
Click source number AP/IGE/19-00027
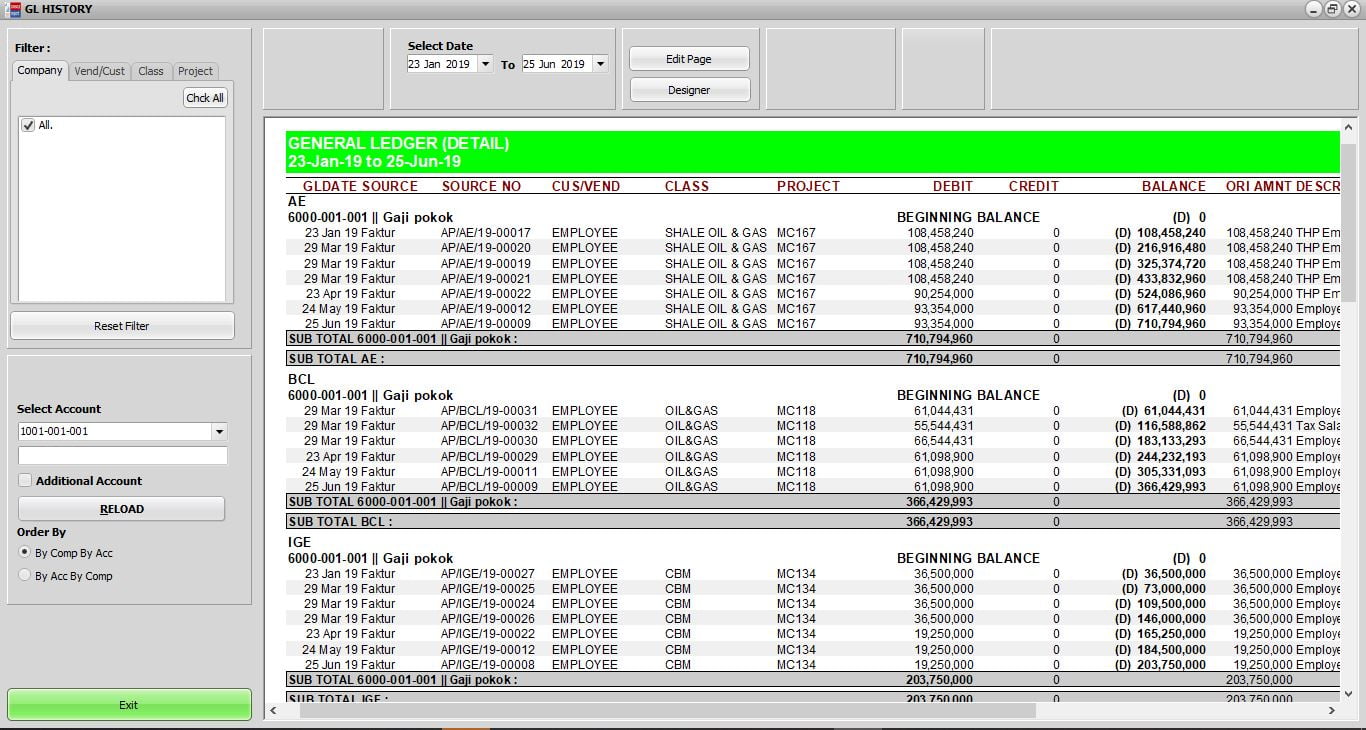point(488,574)
